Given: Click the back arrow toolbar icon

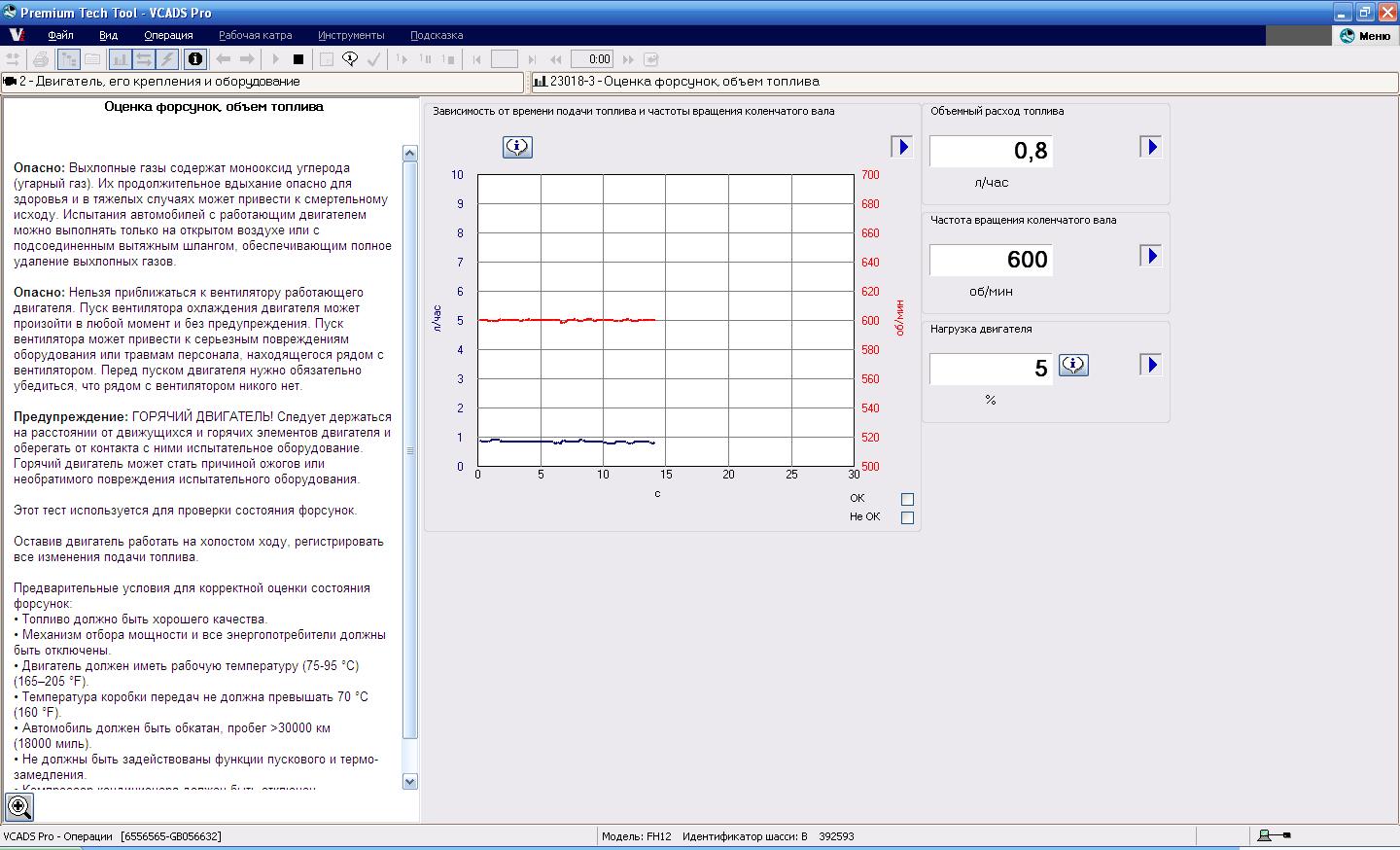Looking at the screenshot, I should pos(223,59).
